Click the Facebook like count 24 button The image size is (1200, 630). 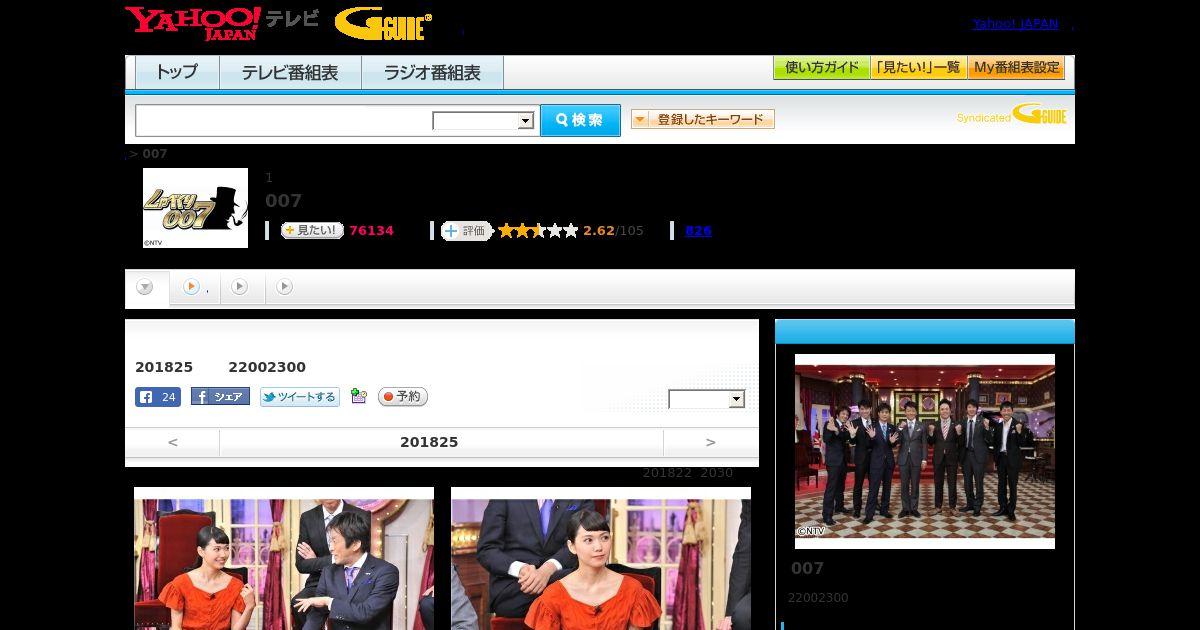[x=158, y=397]
